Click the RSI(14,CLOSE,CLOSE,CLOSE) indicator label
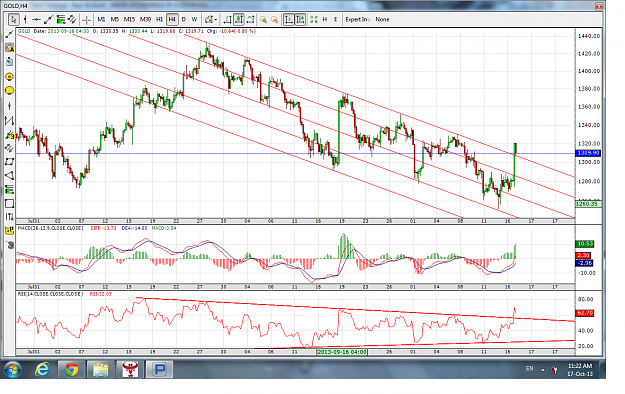Image resolution: width=625 pixels, height=394 pixels. tap(51, 294)
